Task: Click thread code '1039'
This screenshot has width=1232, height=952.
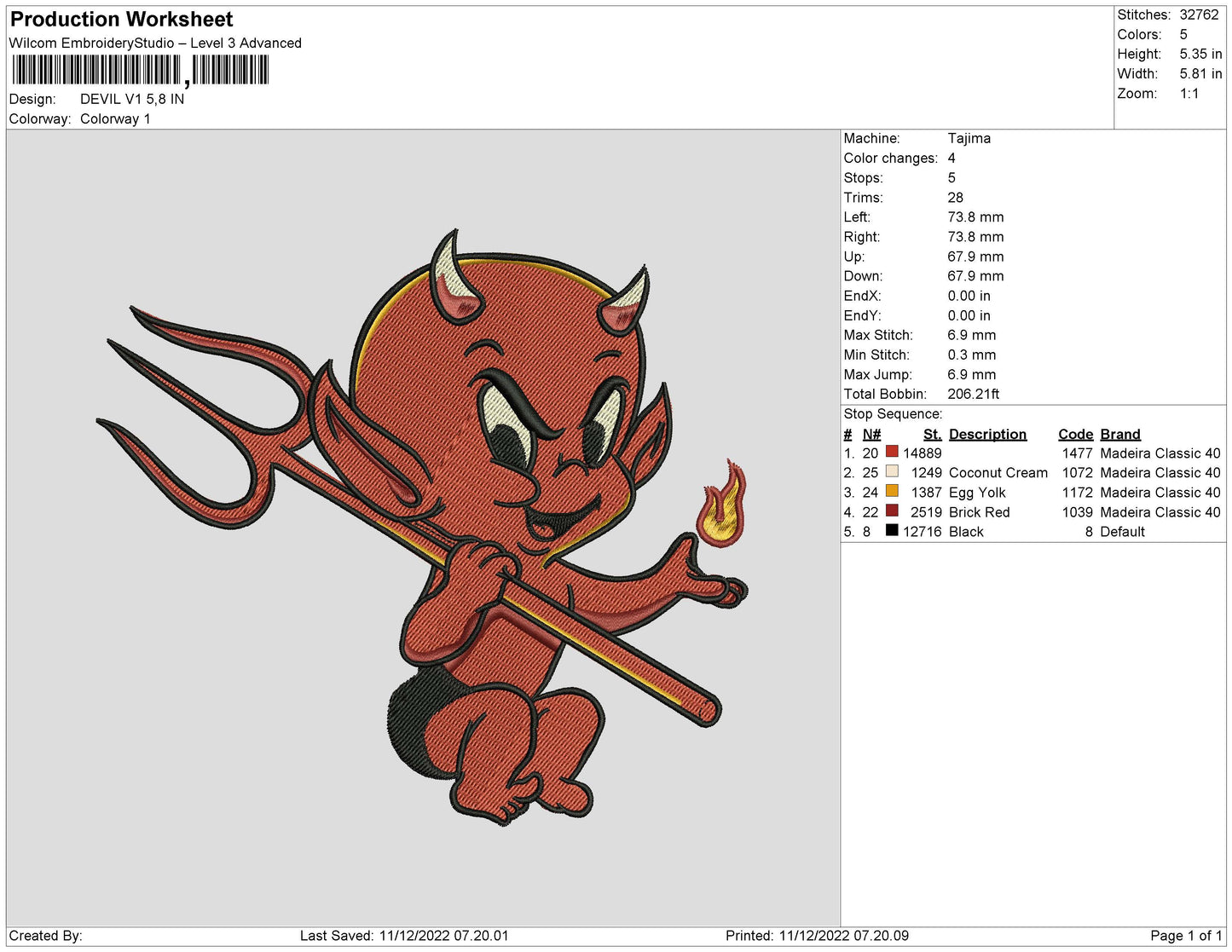Action: [1077, 512]
